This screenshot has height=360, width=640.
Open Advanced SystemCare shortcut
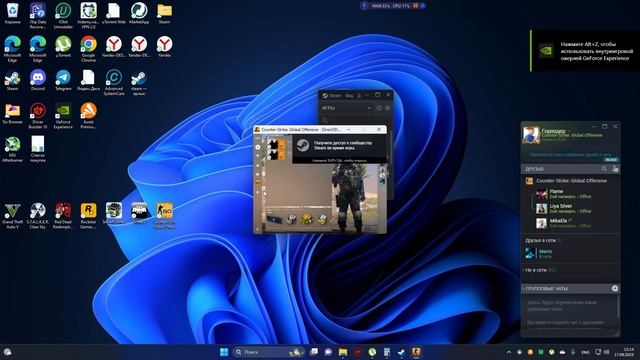tap(113, 82)
